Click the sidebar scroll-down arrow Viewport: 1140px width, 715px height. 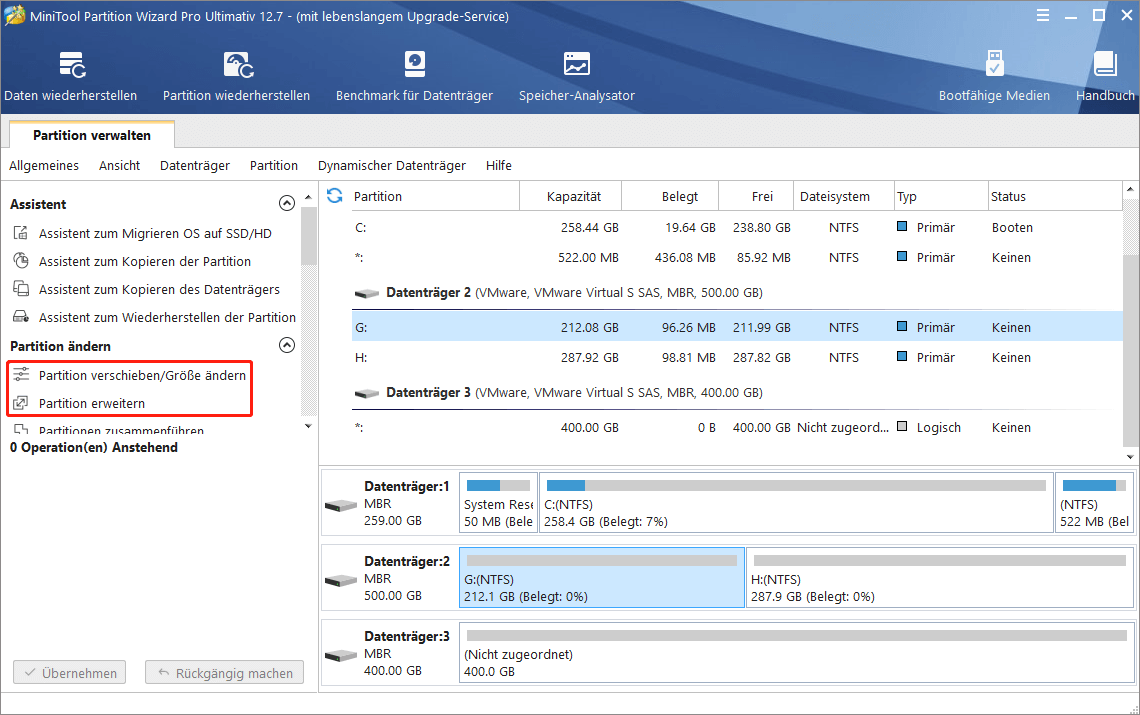pyautogui.click(x=308, y=426)
